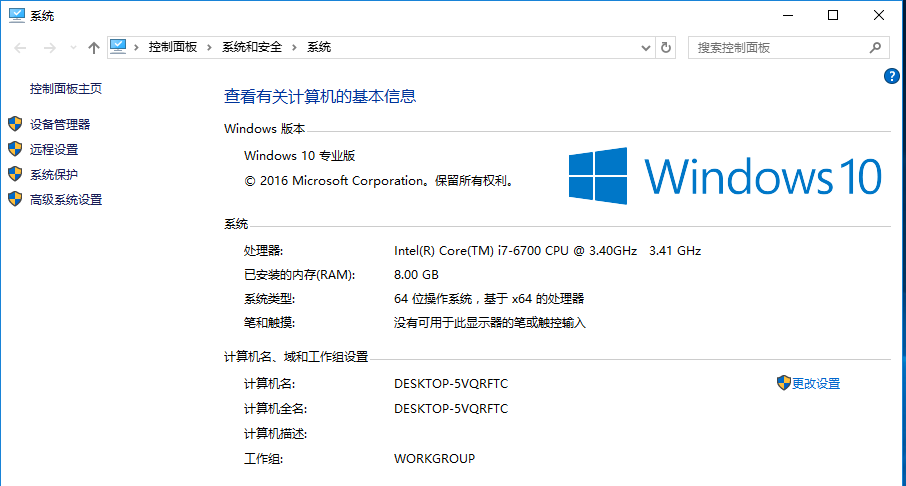The width and height of the screenshot is (906, 486).
Task: Click the search magnifier icon
Action: (x=875, y=47)
